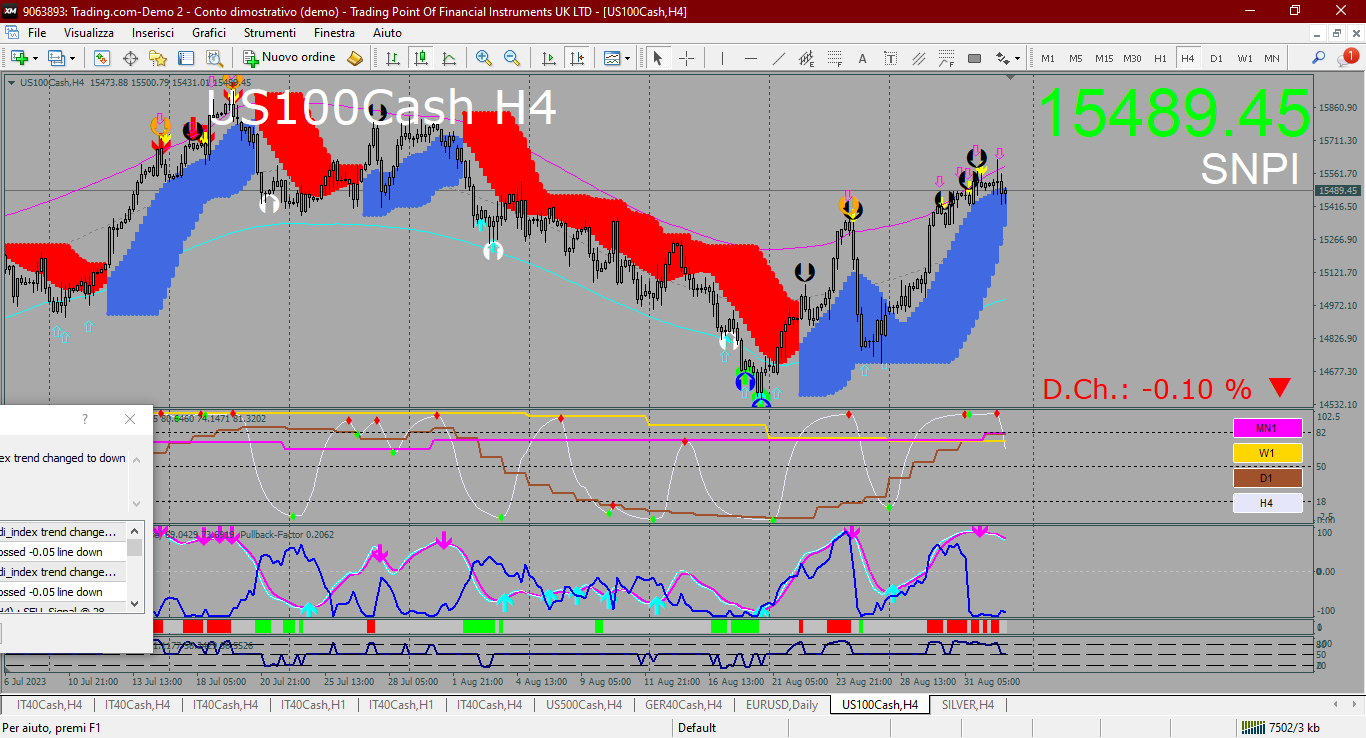Select the H4 toolbar timeframe
The image size is (1366, 738).
point(1188,58)
